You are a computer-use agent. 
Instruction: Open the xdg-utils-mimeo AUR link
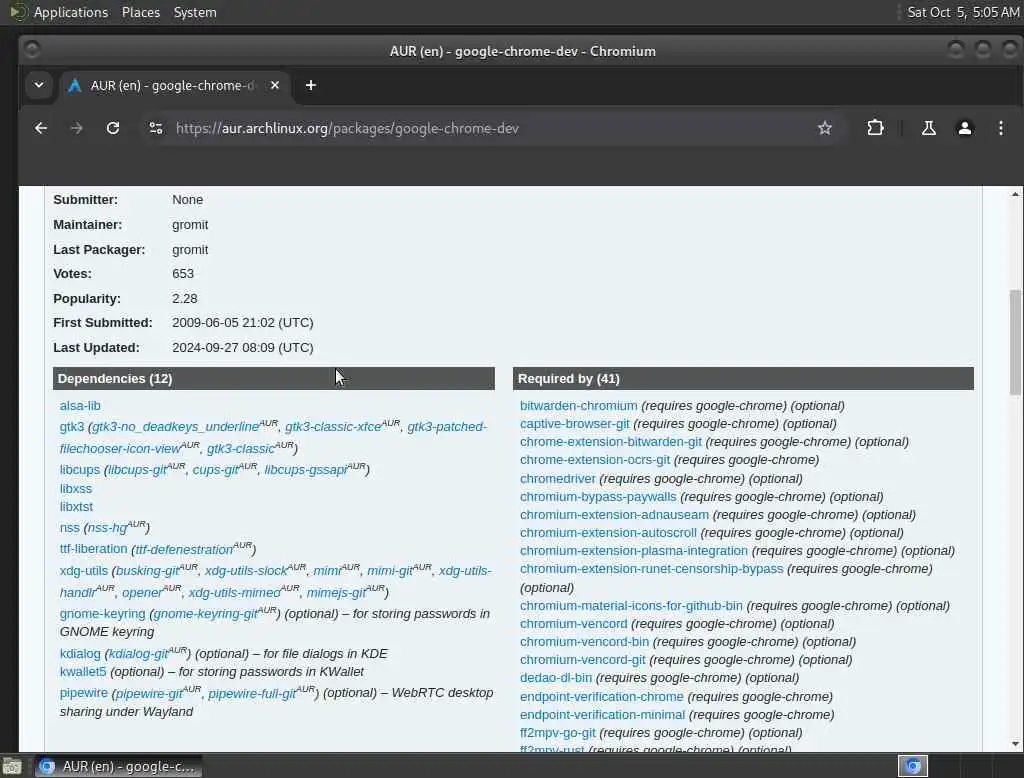click(x=234, y=592)
